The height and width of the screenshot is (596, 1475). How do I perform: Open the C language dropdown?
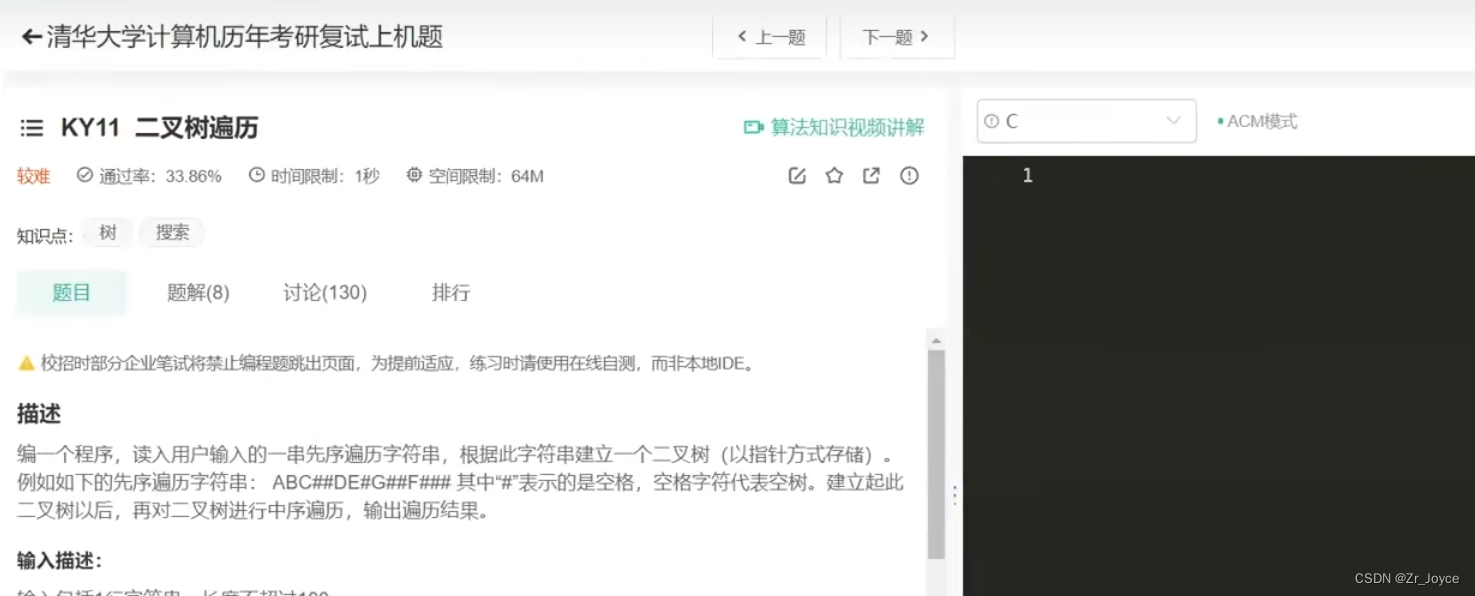pos(1086,121)
